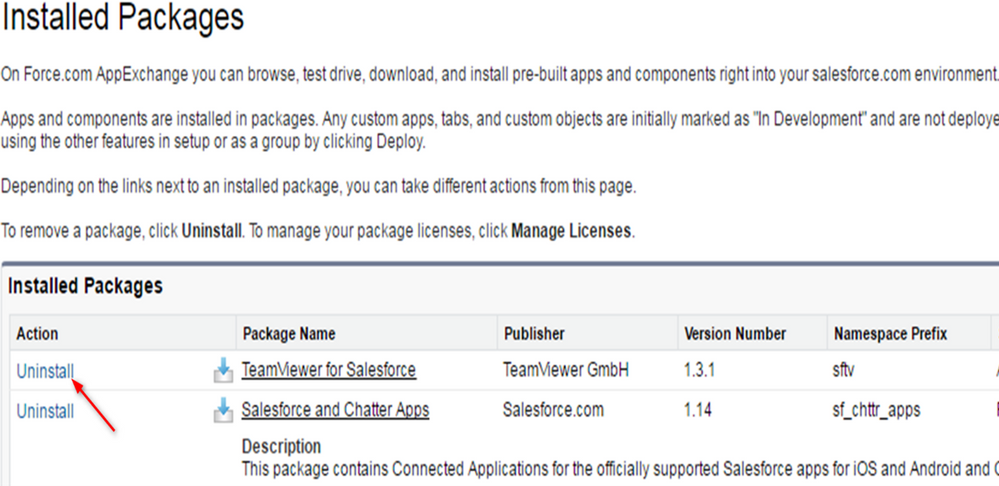The image size is (999, 486).
Task: Select the sftv namespace prefix cell
Action: coord(844,369)
